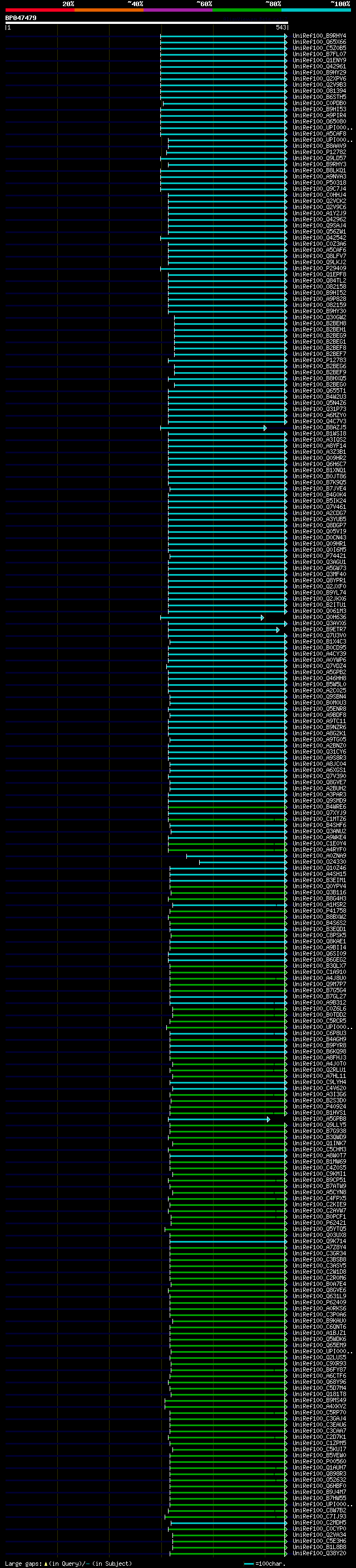Select the UniRef100_P74421 hit label
356x1568 pixels.
point(319,556)
